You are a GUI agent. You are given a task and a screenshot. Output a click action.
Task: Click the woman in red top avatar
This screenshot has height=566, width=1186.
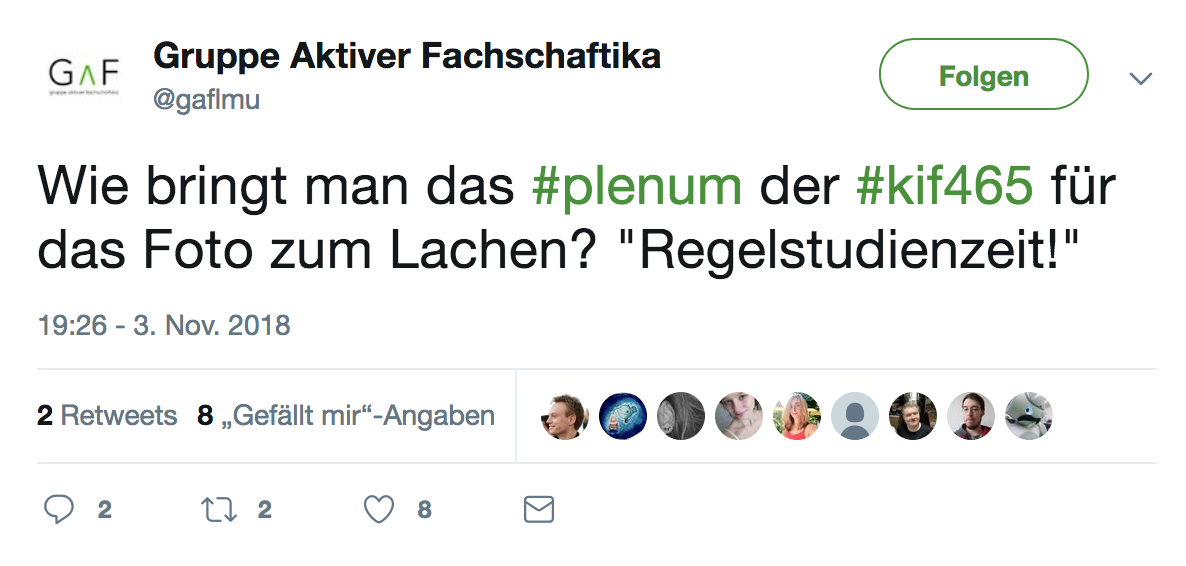797,416
